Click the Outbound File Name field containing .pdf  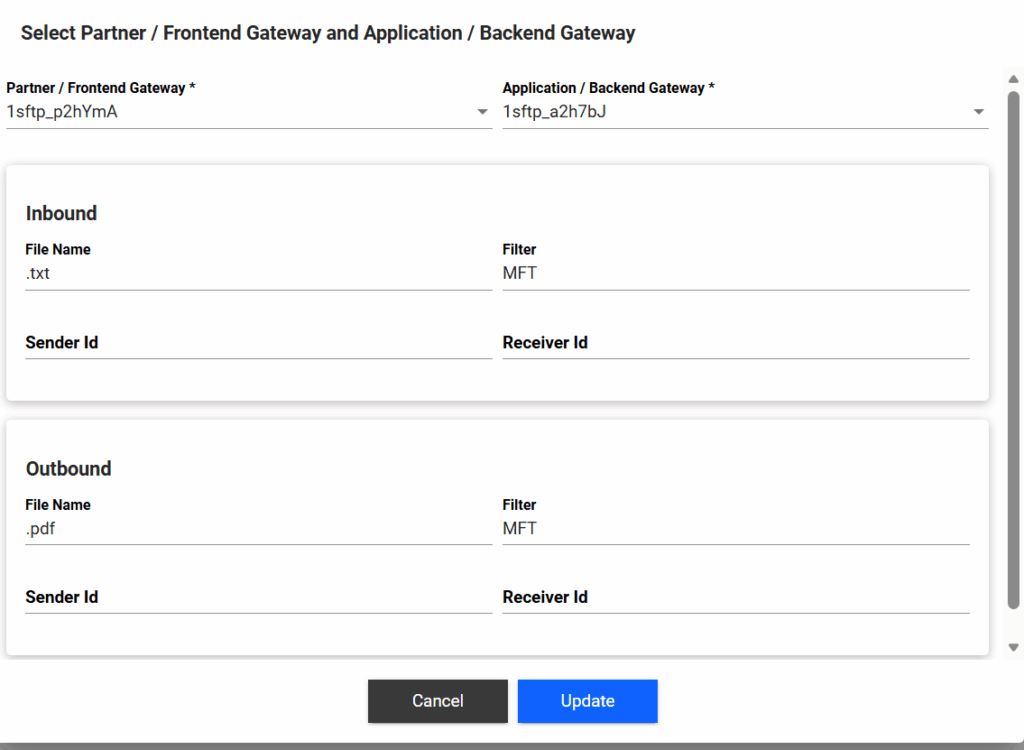tap(258, 528)
